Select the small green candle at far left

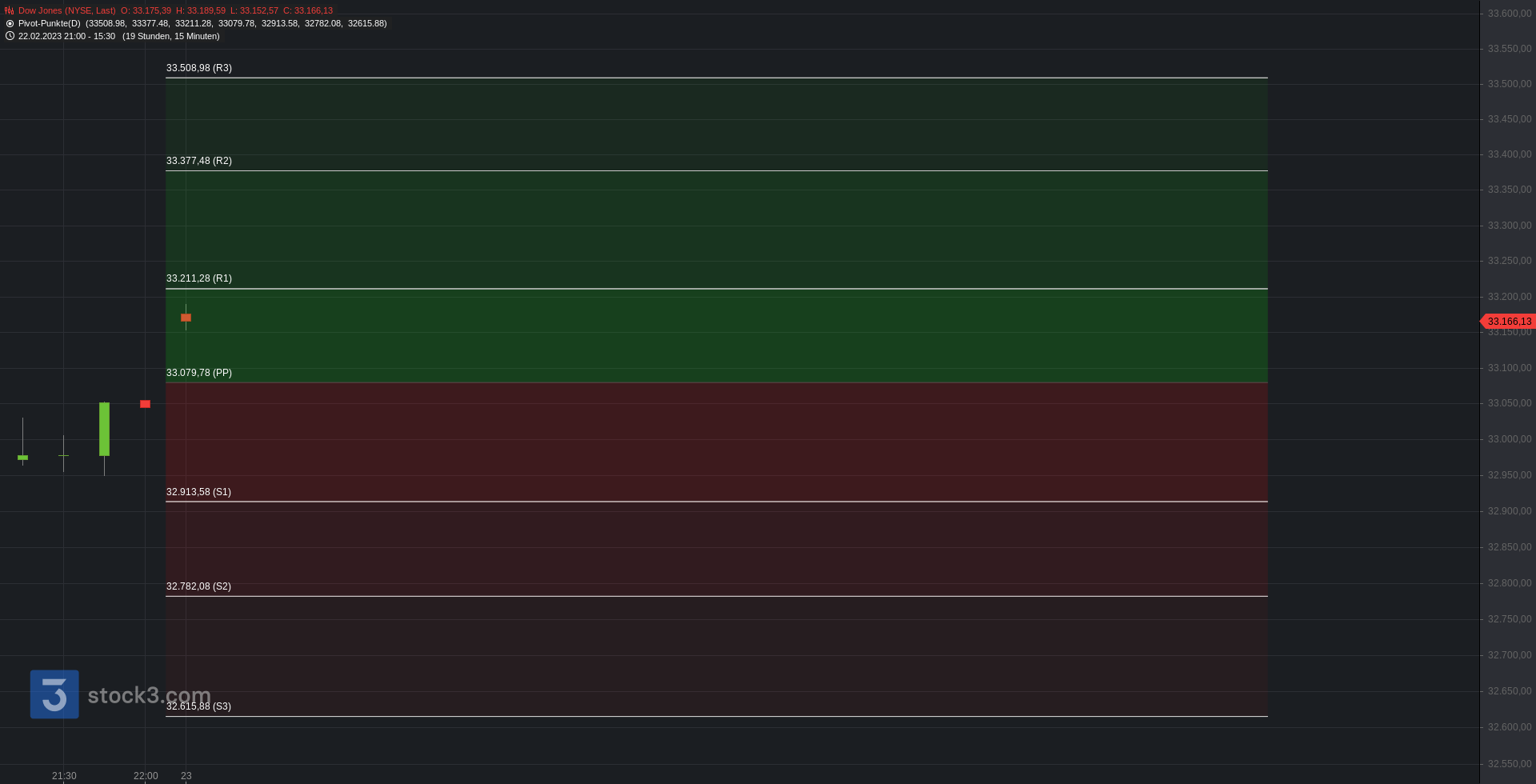22,457
